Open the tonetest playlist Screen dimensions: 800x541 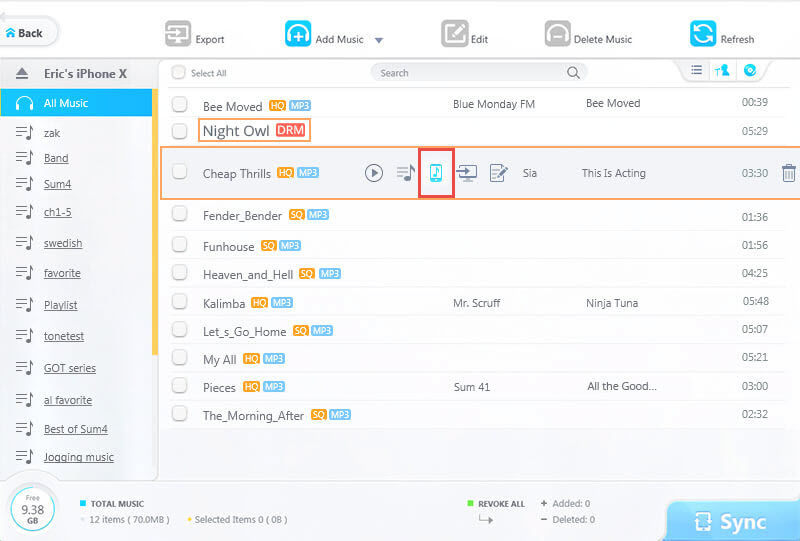[x=64, y=336]
